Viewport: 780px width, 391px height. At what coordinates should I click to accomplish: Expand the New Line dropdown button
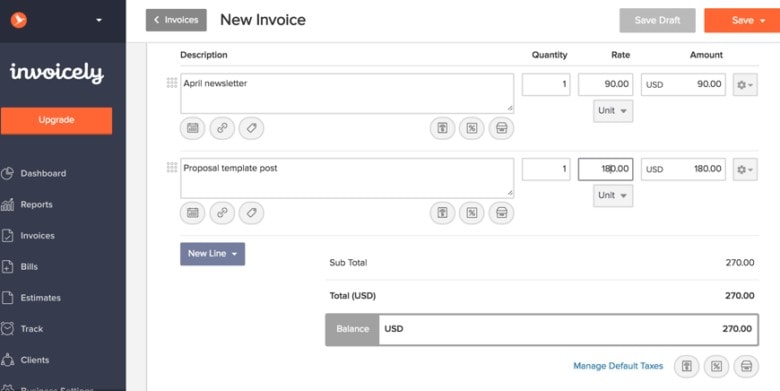(x=212, y=254)
